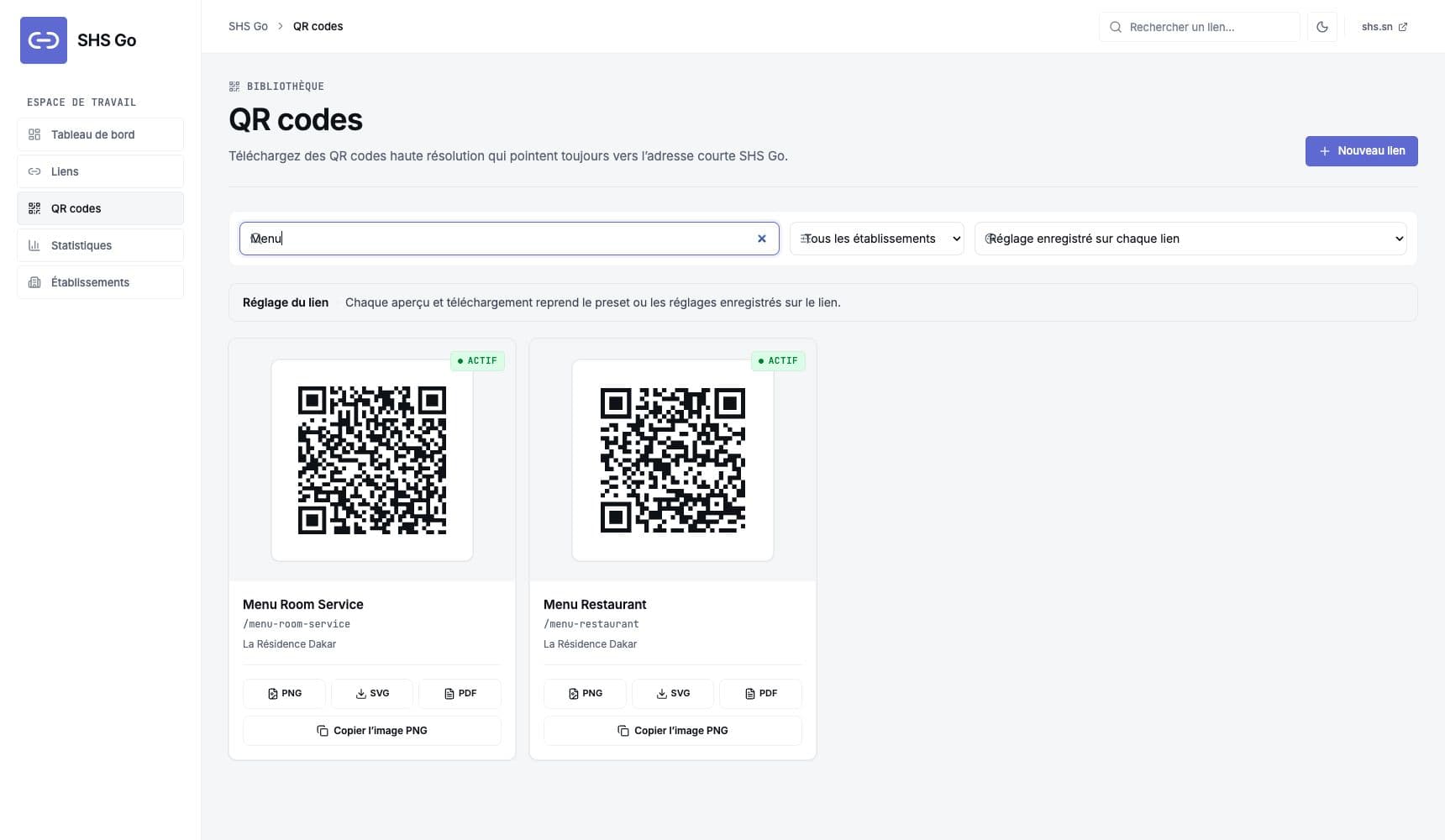Click QR codes breadcrumb text
Viewport: 1445px width, 840px height.
[x=318, y=26]
